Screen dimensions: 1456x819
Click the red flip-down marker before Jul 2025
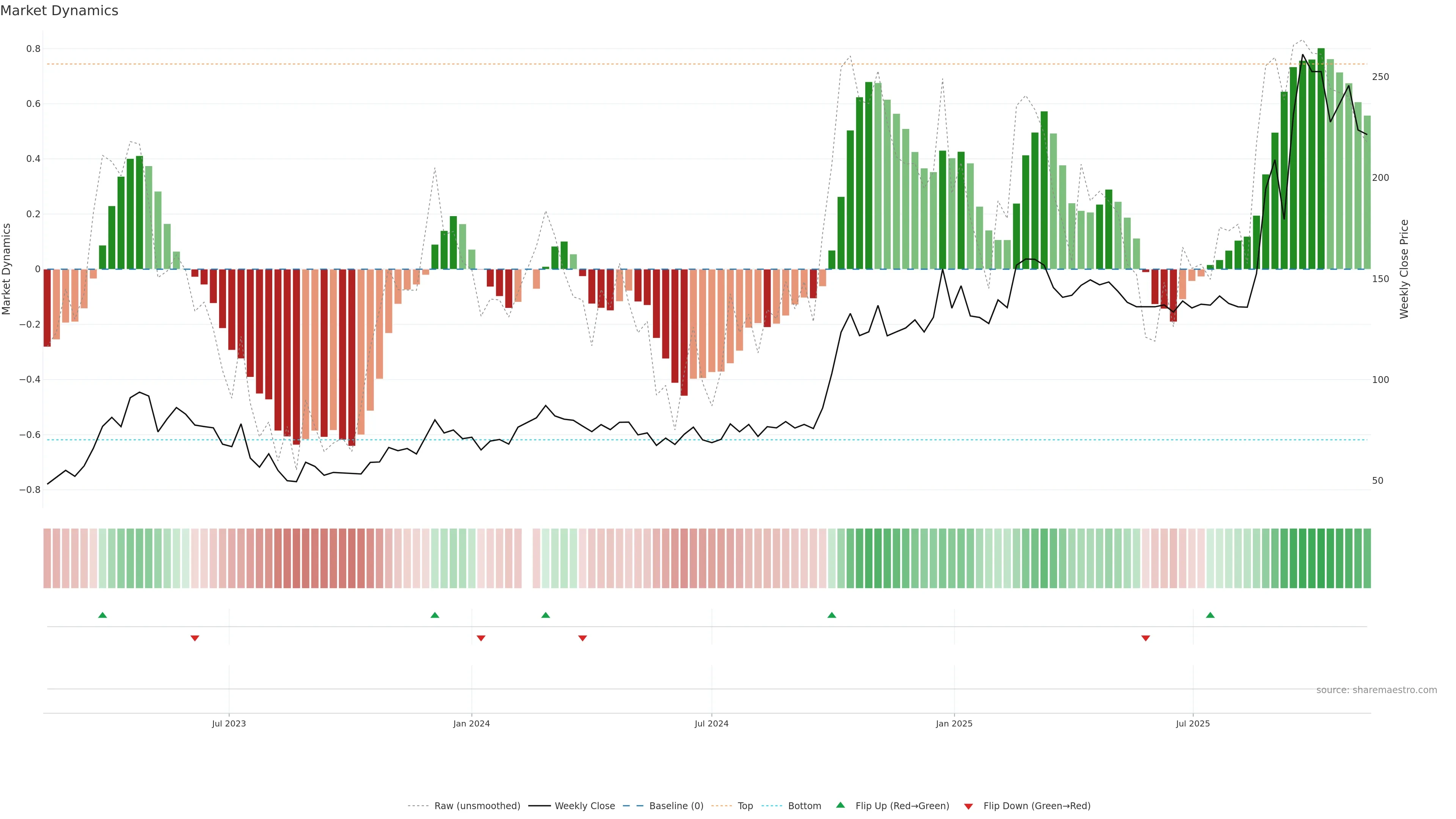pos(1146,638)
